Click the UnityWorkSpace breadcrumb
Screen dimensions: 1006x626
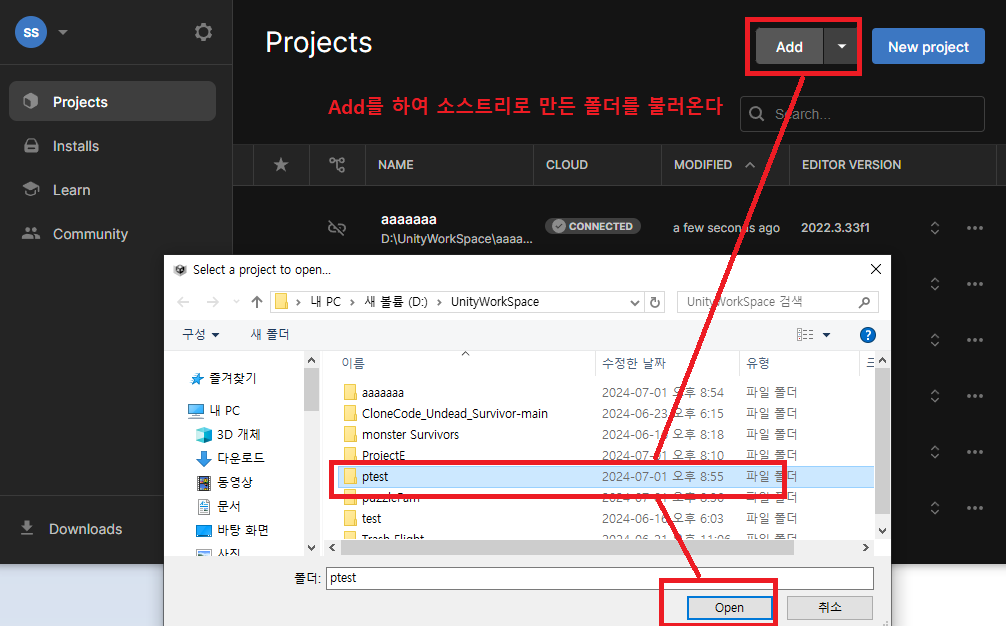[495, 302]
